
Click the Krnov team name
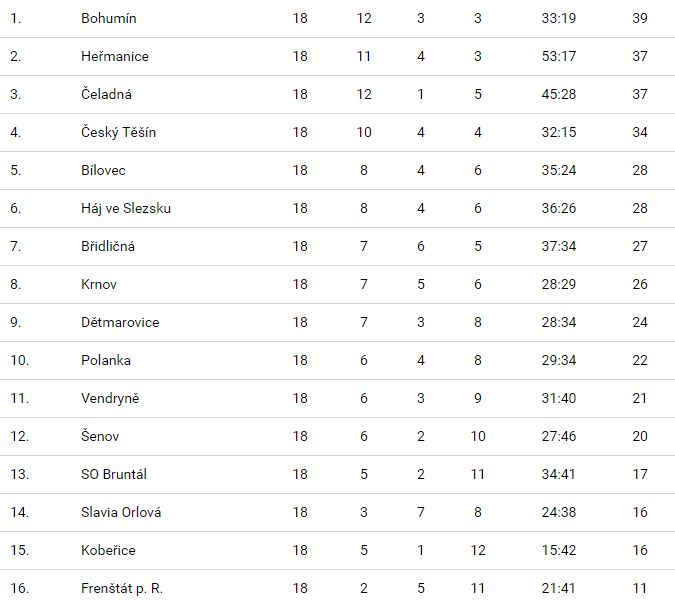pos(99,284)
